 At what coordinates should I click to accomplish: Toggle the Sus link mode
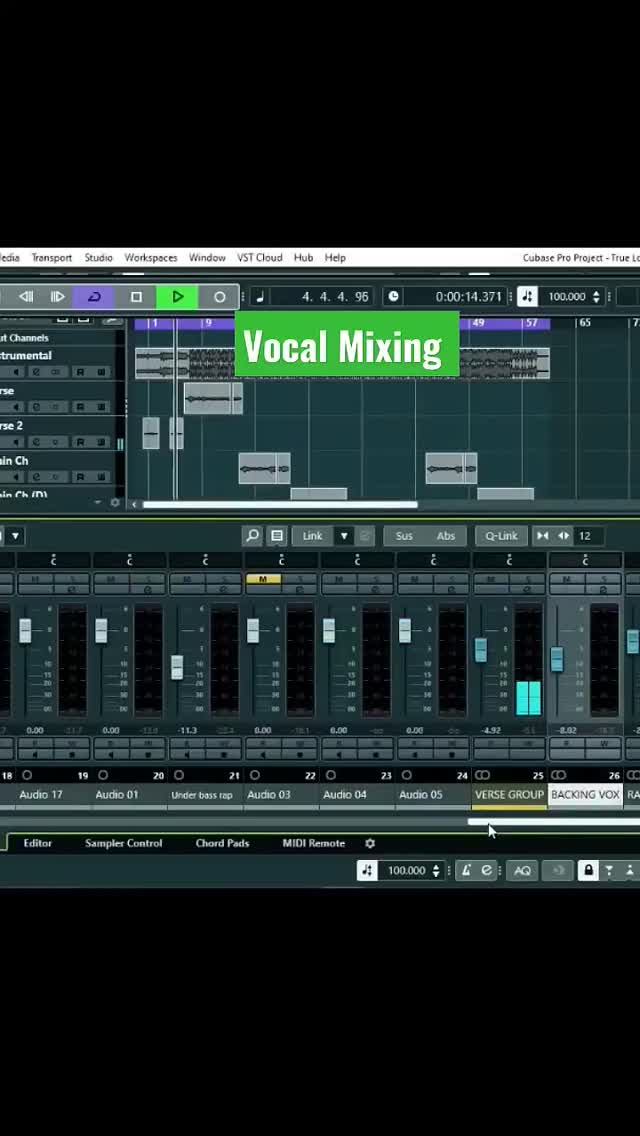tap(404, 535)
